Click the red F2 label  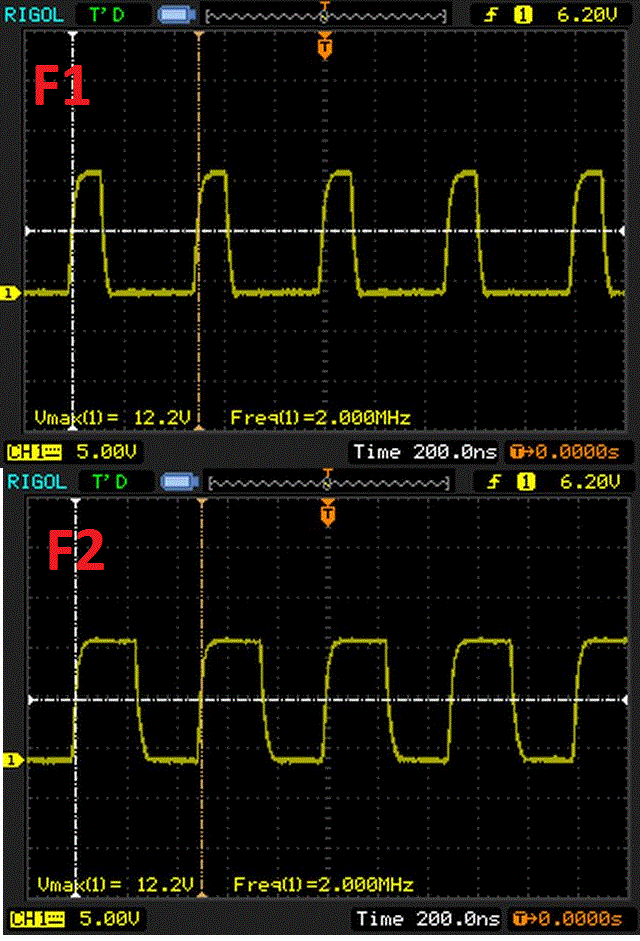76,552
